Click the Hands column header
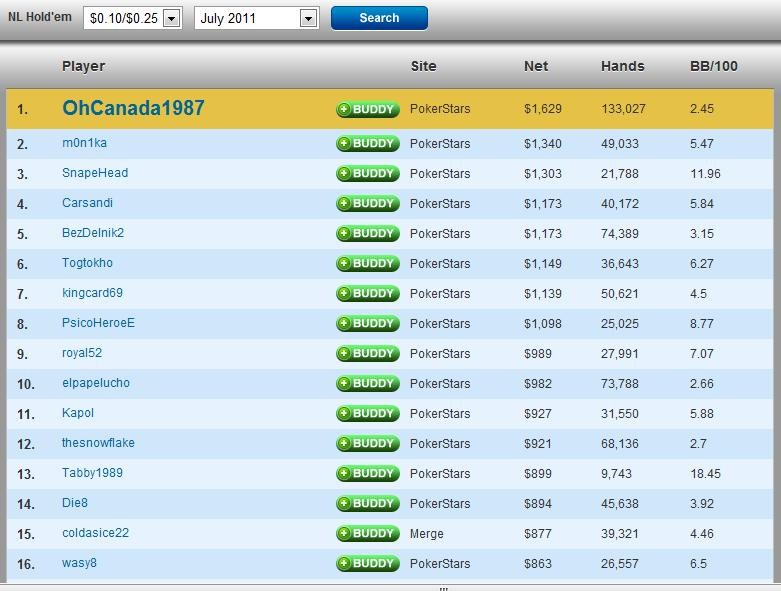The height and width of the screenshot is (591, 781). (x=623, y=66)
